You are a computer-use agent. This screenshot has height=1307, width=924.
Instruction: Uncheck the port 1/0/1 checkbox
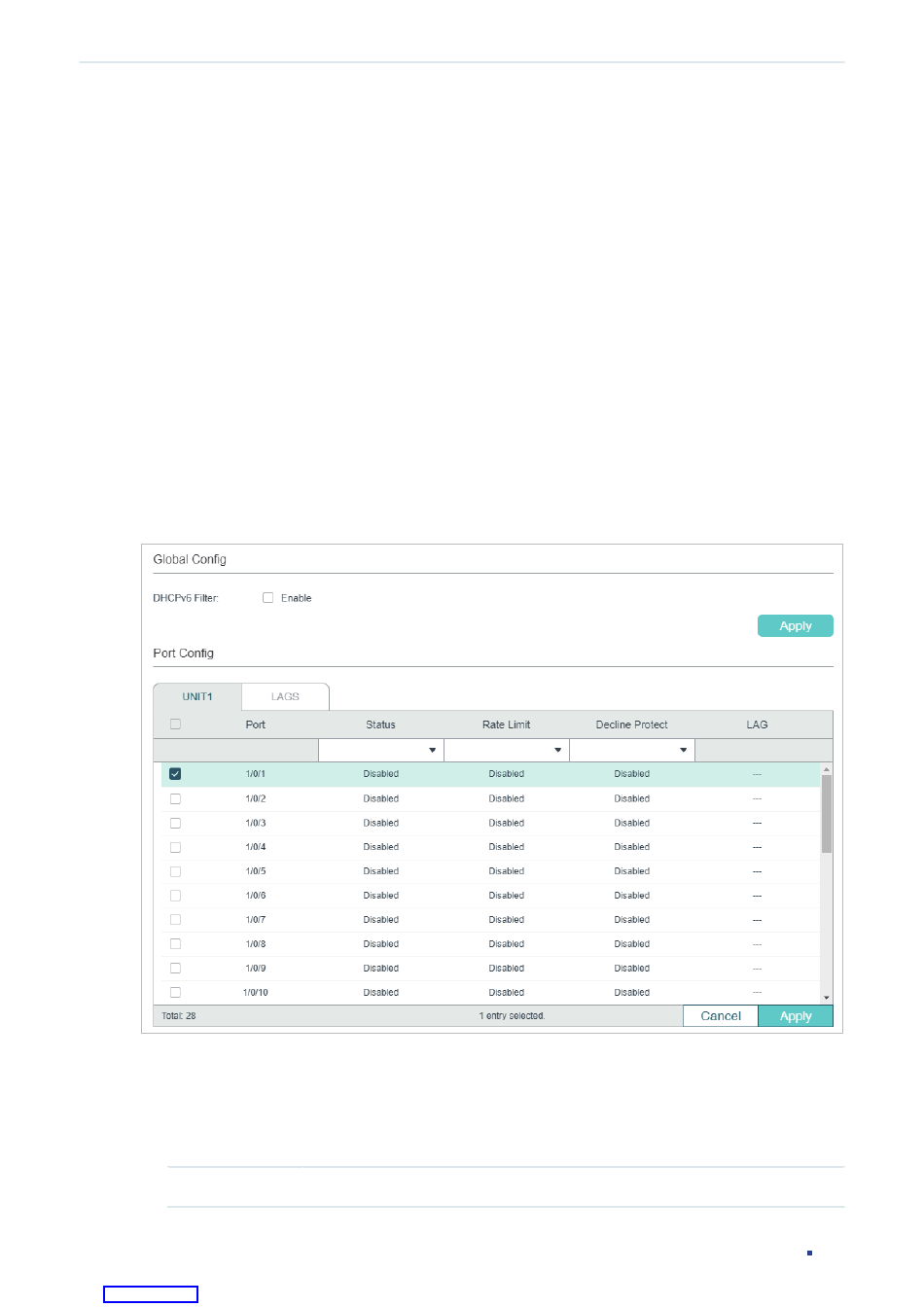pos(175,774)
